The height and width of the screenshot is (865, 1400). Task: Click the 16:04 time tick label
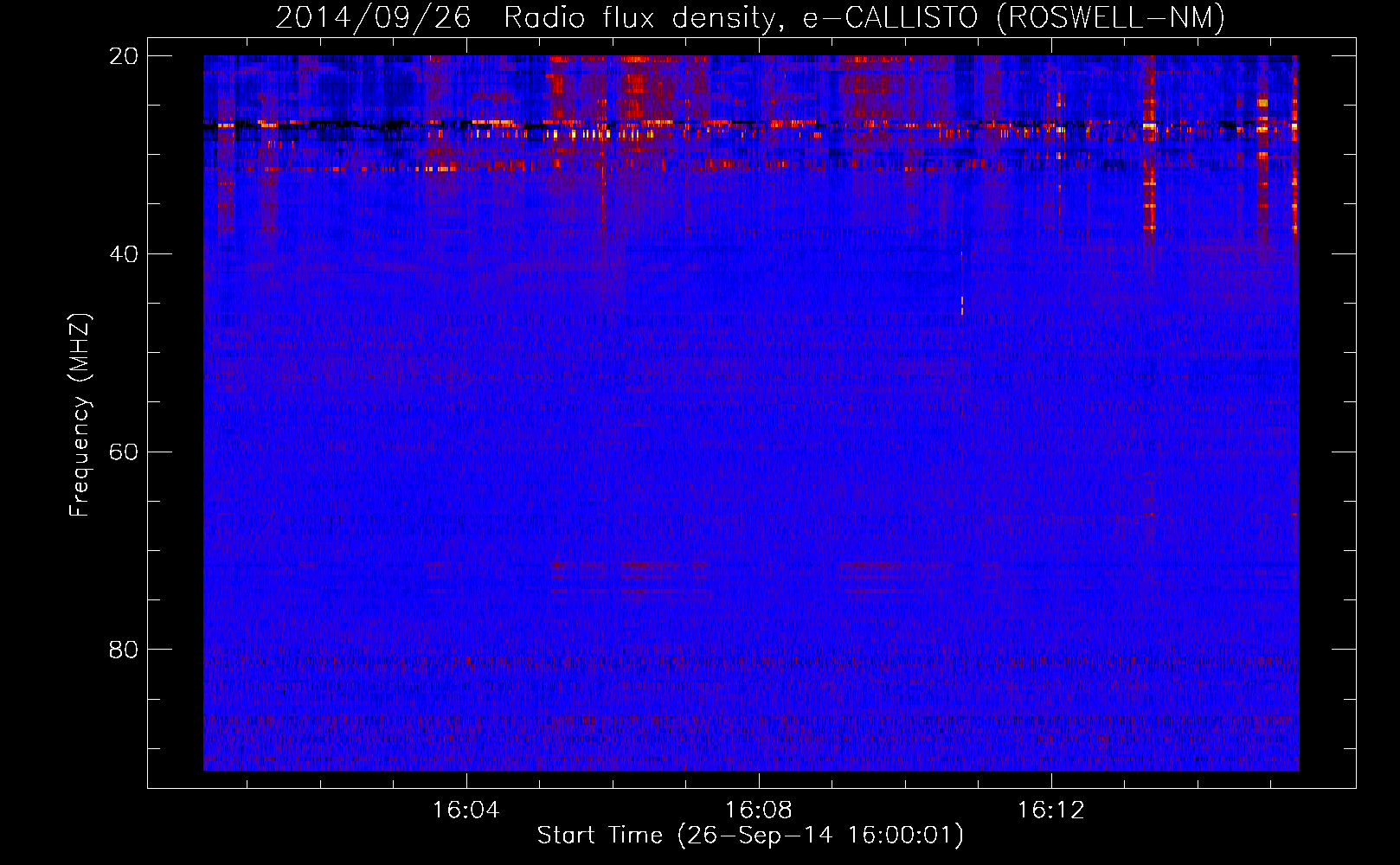pos(466,811)
